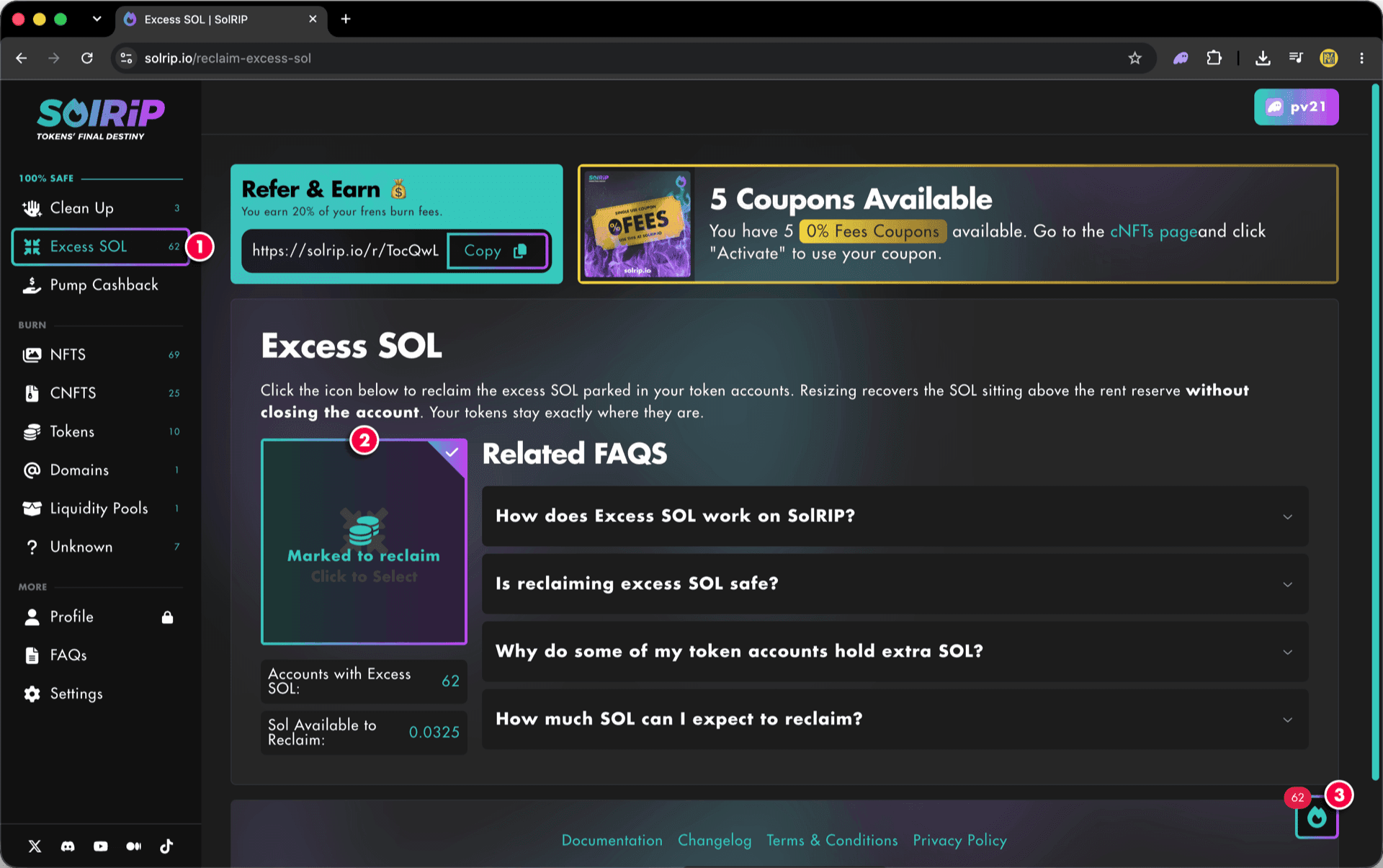
Task: Open Pump Cashback from the sidebar
Action: pyautogui.click(x=101, y=285)
